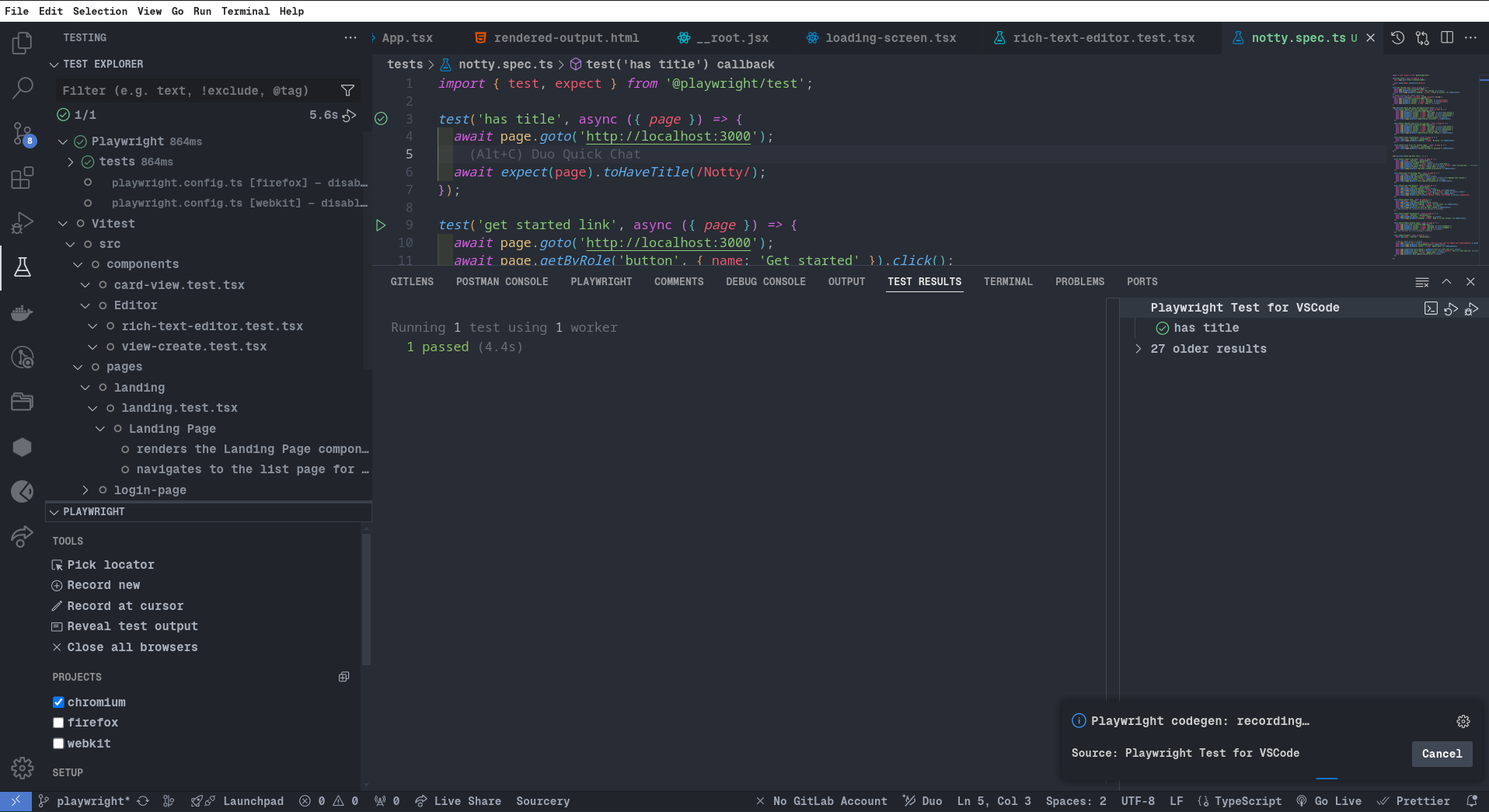Collapse the components folder node
This screenshot has height=812, width=1489.
78,265
